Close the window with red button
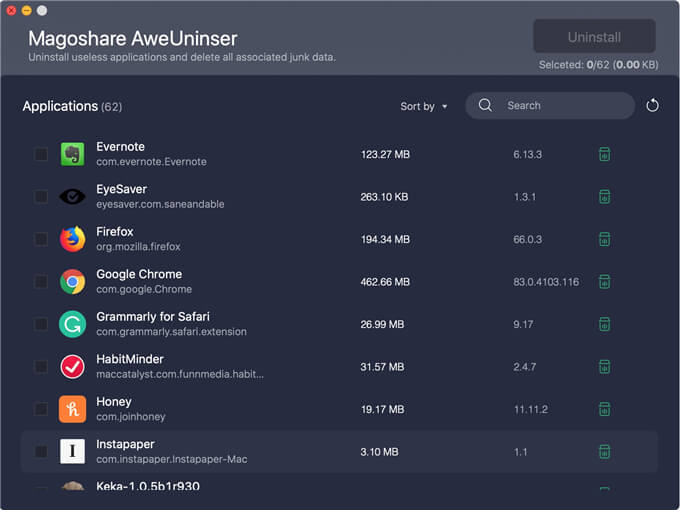This screenshot has width=680, height=510. (11, 10)
